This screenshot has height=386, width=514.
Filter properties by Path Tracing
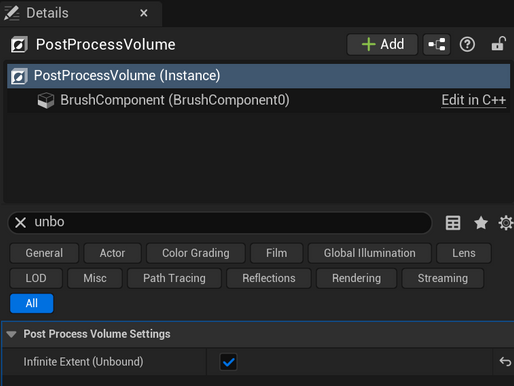tap(174, 278)
